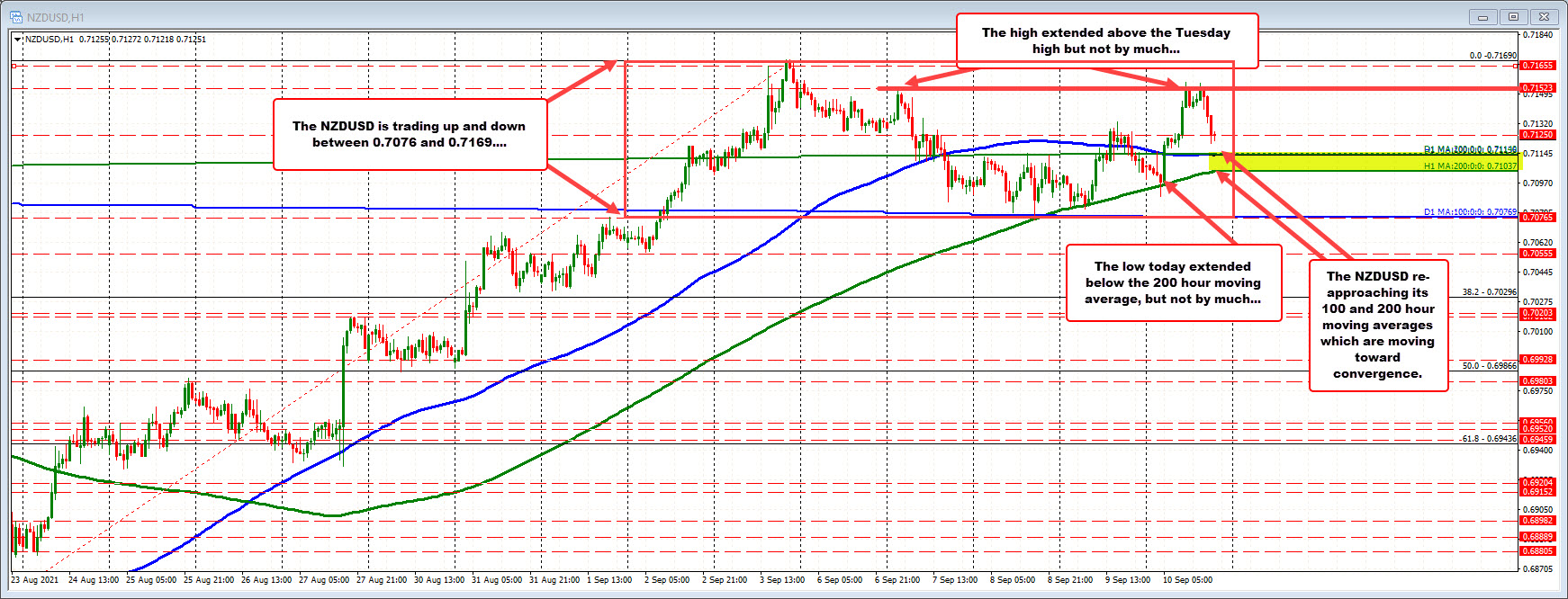The height and width of the screenshot is (599, 1568).
Task: Click the 0.71250 current price tag
Action: [x=1536, y=135]
